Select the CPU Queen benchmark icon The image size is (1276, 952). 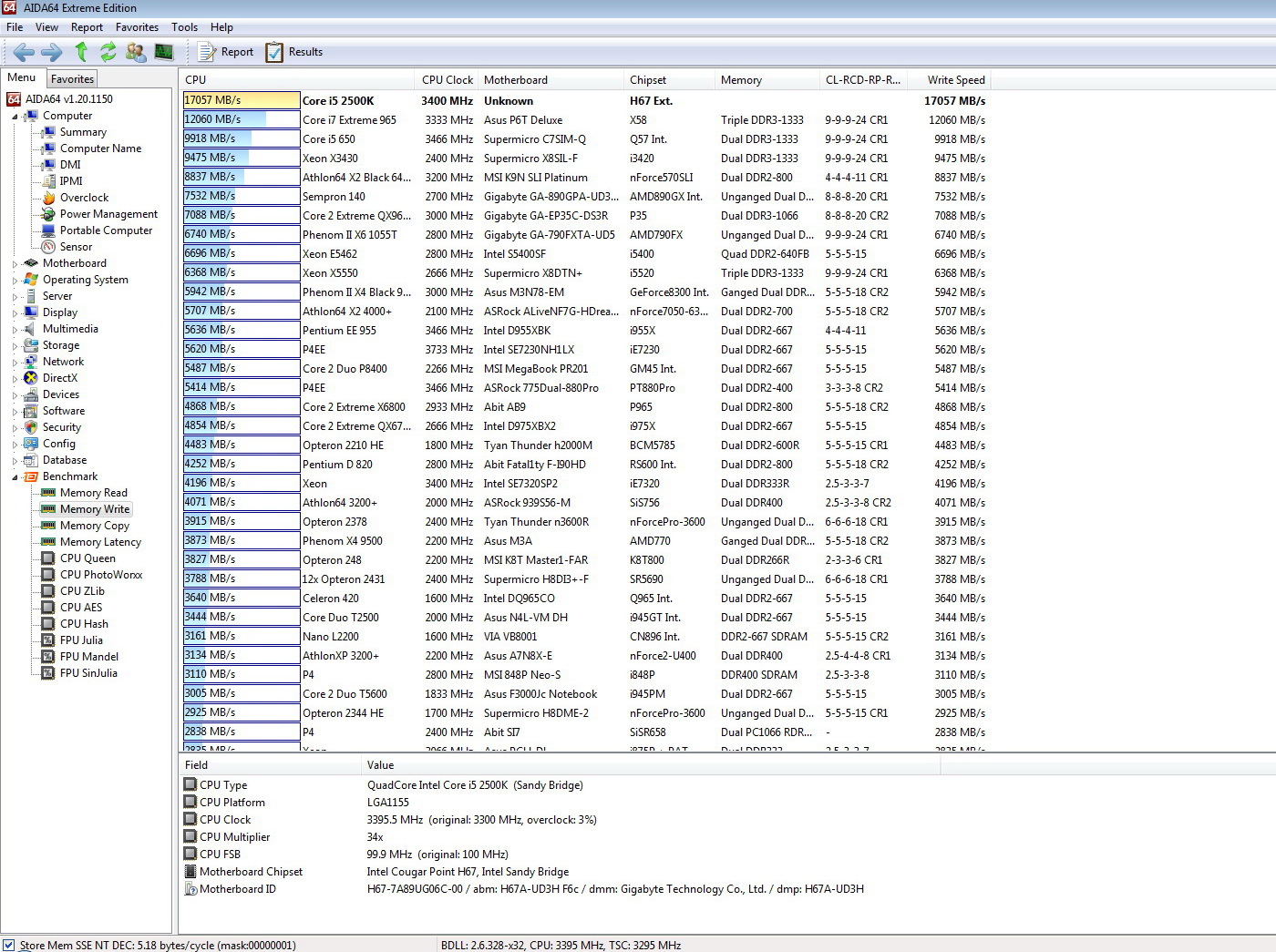48,558
